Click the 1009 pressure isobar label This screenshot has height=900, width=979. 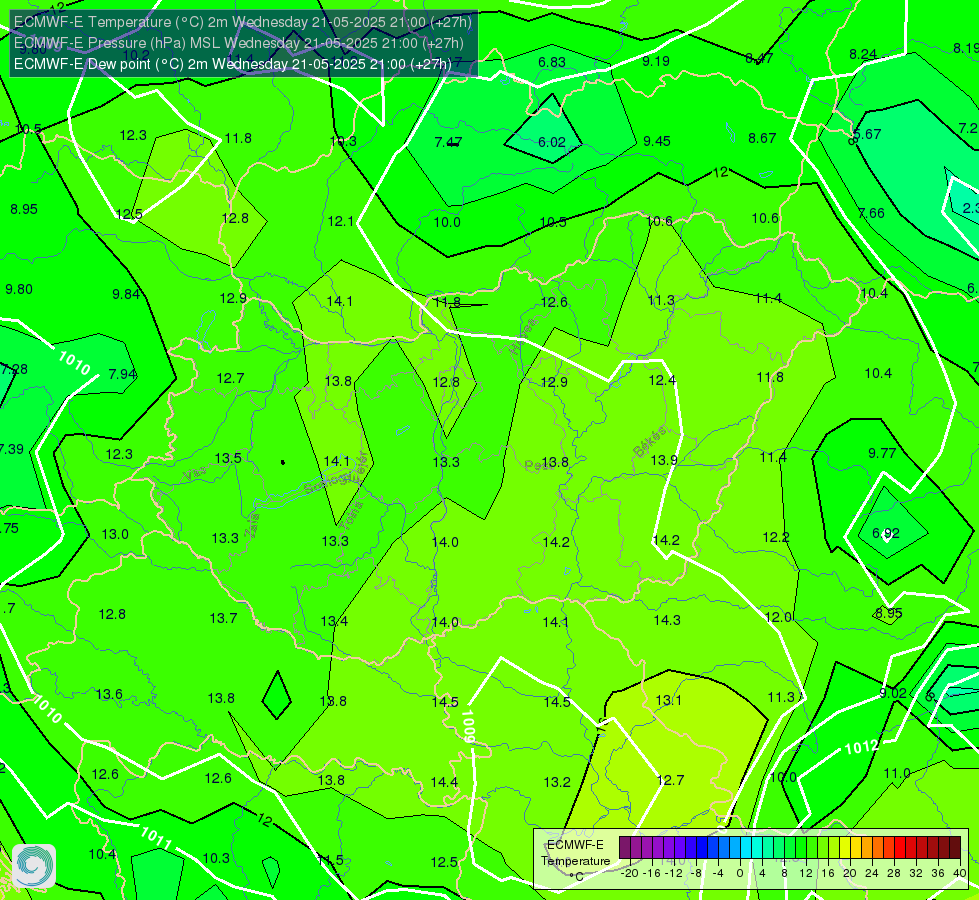tap(469, 726)
